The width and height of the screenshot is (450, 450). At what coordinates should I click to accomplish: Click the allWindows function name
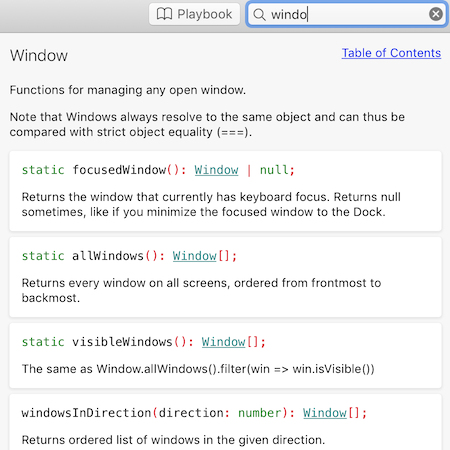pyautogui.click(x=108, y=256)
